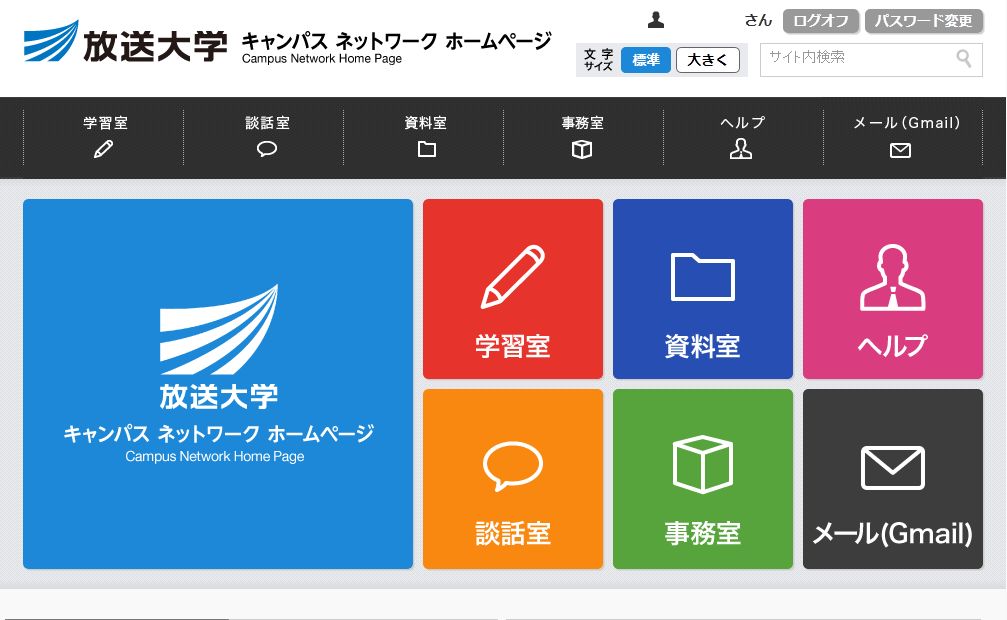Click the magnifier search icon
This screenshot has height=620, width=1007.
pos(963,58)
